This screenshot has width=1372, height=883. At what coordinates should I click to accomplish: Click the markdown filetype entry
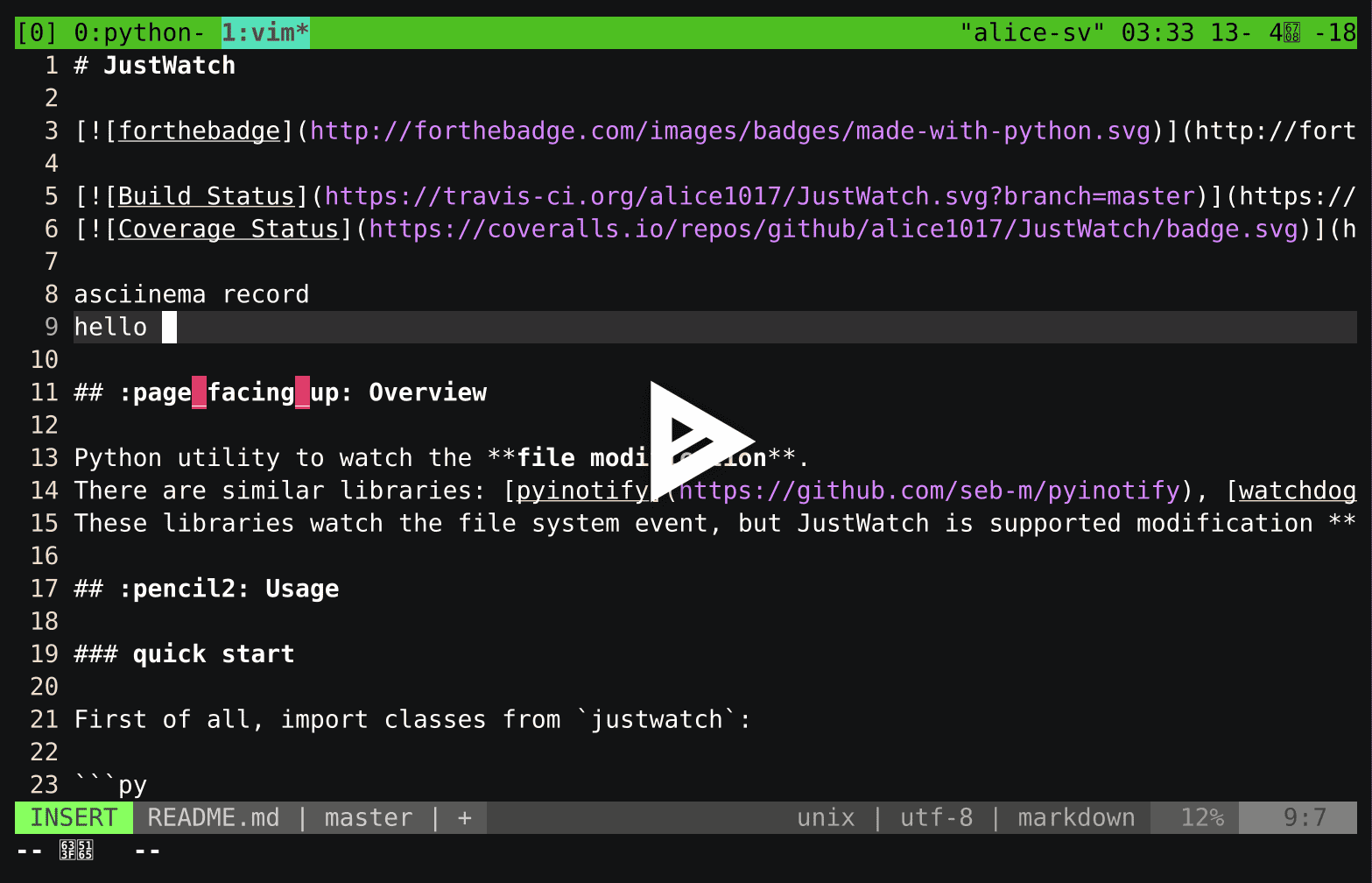coord(1077,817)
